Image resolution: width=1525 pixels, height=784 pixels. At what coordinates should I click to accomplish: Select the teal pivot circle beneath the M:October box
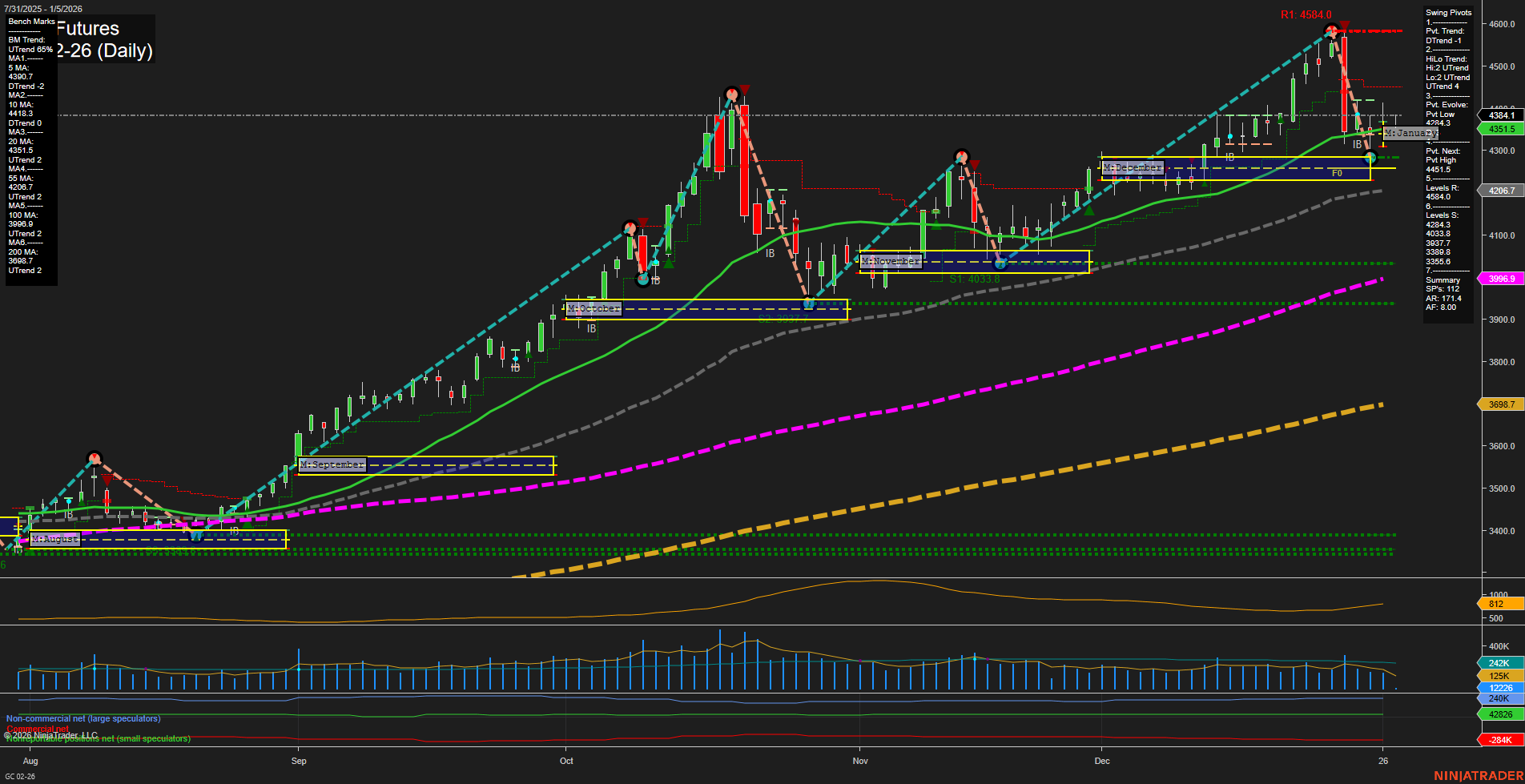[809, 305]
